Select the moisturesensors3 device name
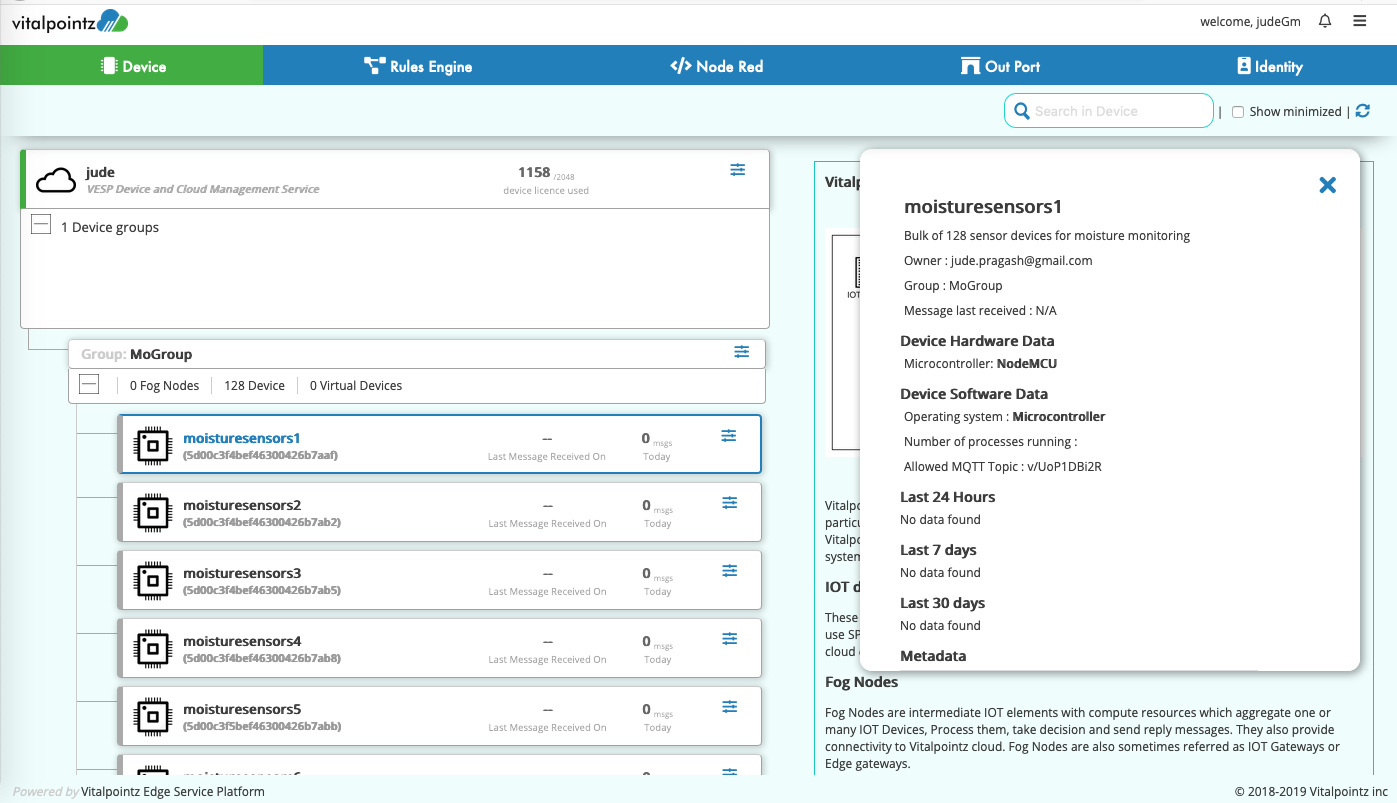This screenshot has height=803, width=1397. 242,574
